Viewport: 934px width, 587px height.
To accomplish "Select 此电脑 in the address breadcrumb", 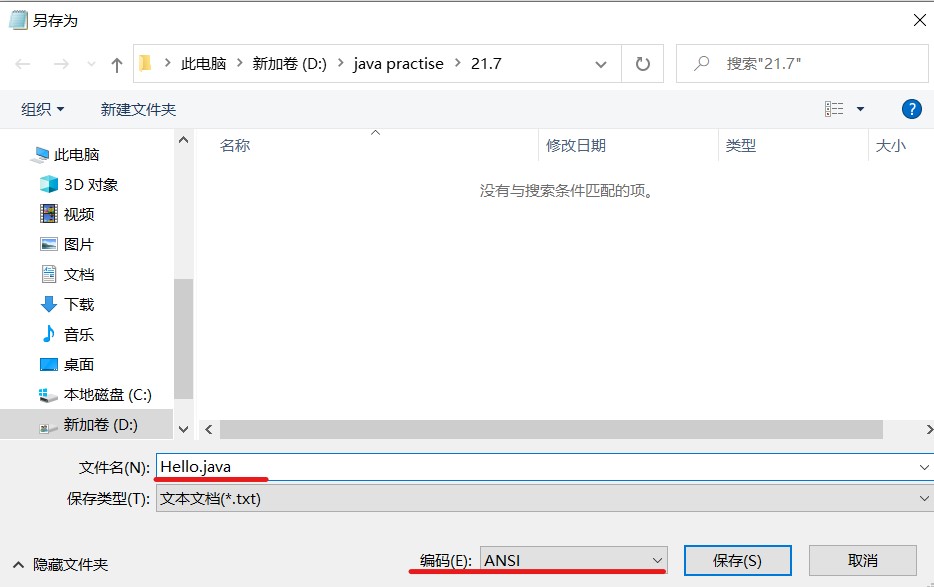I will coord(203,64).
